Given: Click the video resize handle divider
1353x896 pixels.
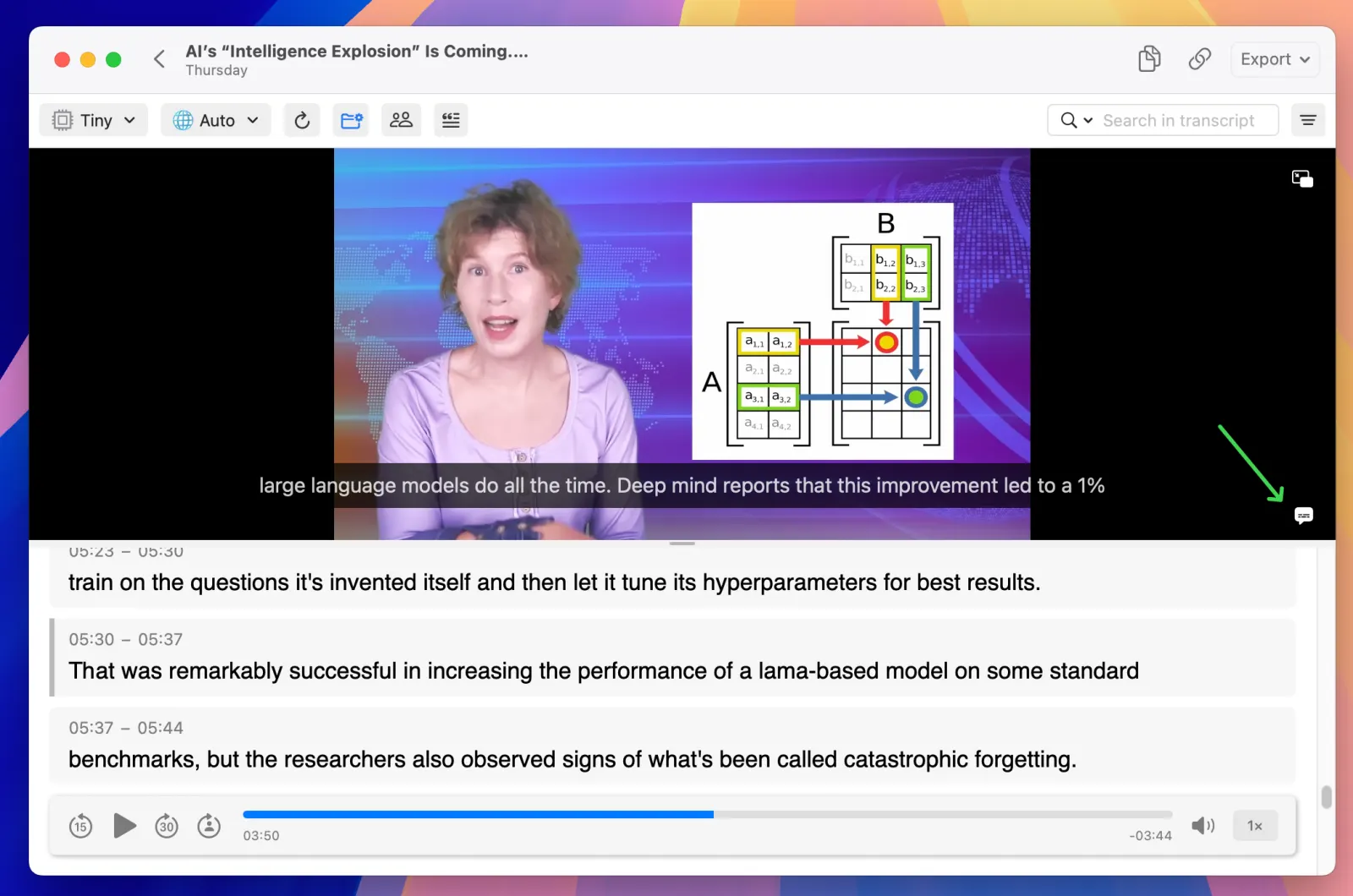Looking at the screenshot, I should (682, 544).
